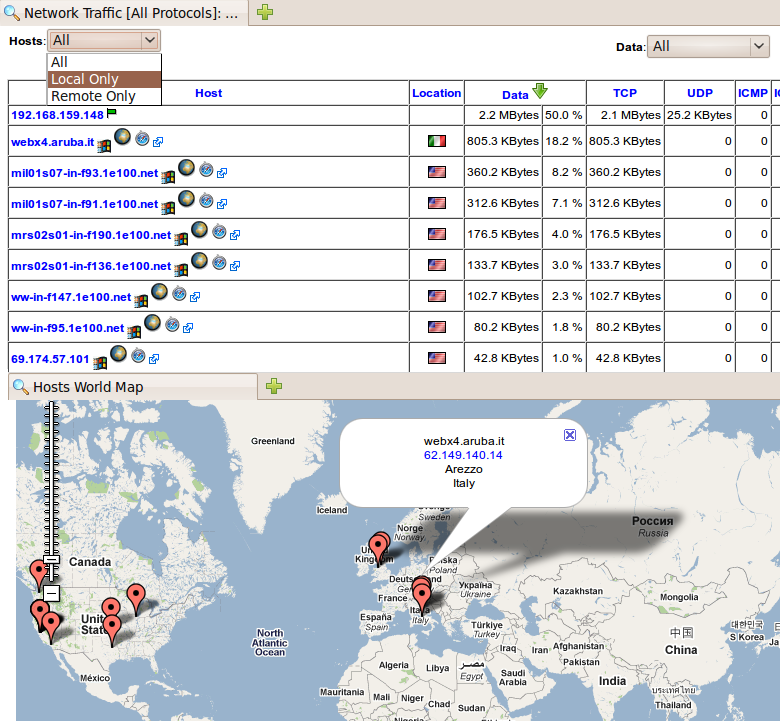Image resolution: width=780 pixels, height=721 pixels.
Task: Click the 50.0 % cell for 192.168.159.148
Action: [564, 115]
